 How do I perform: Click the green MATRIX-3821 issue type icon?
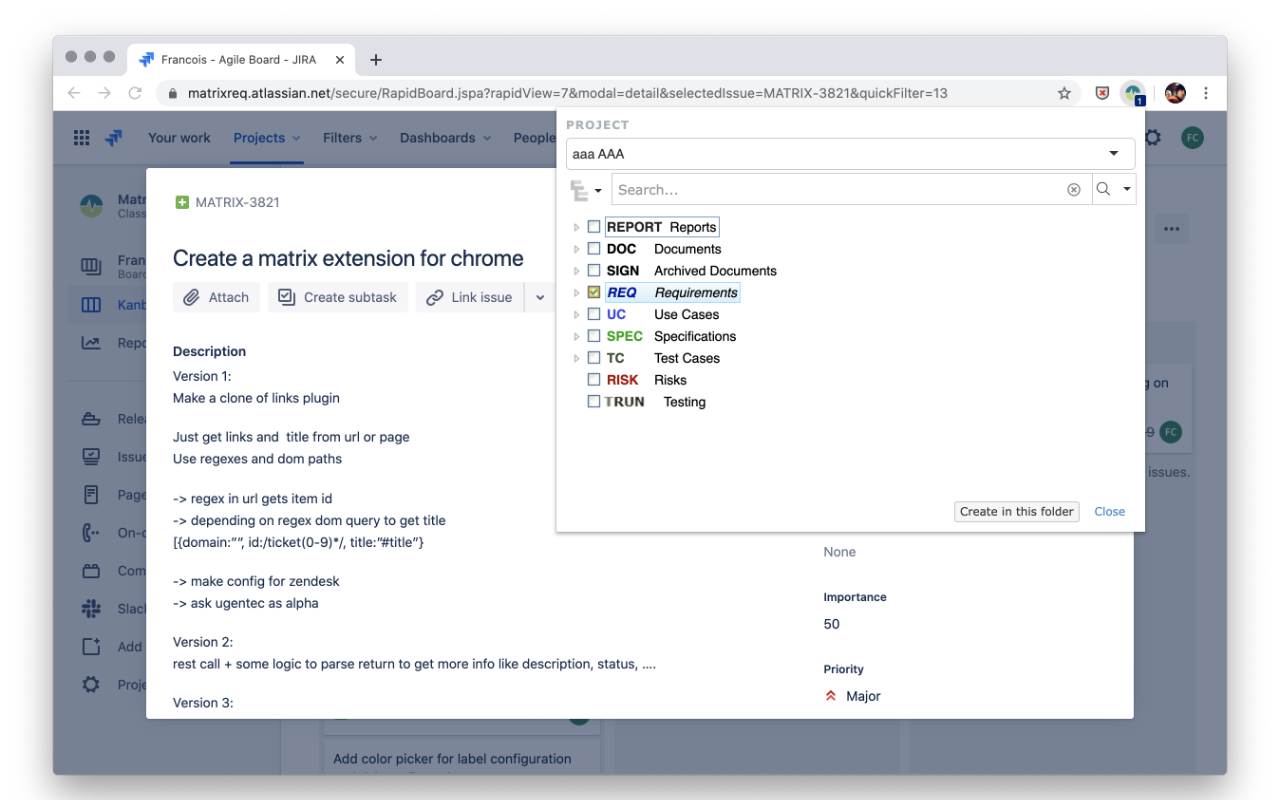pos(182,202)
